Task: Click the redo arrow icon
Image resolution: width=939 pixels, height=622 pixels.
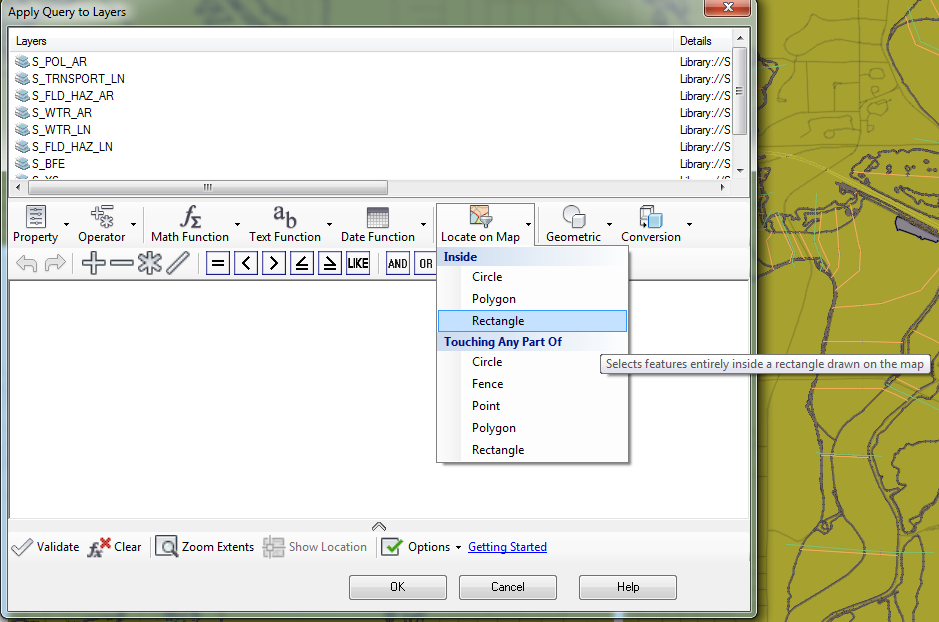Action: (x=54, y=263)
